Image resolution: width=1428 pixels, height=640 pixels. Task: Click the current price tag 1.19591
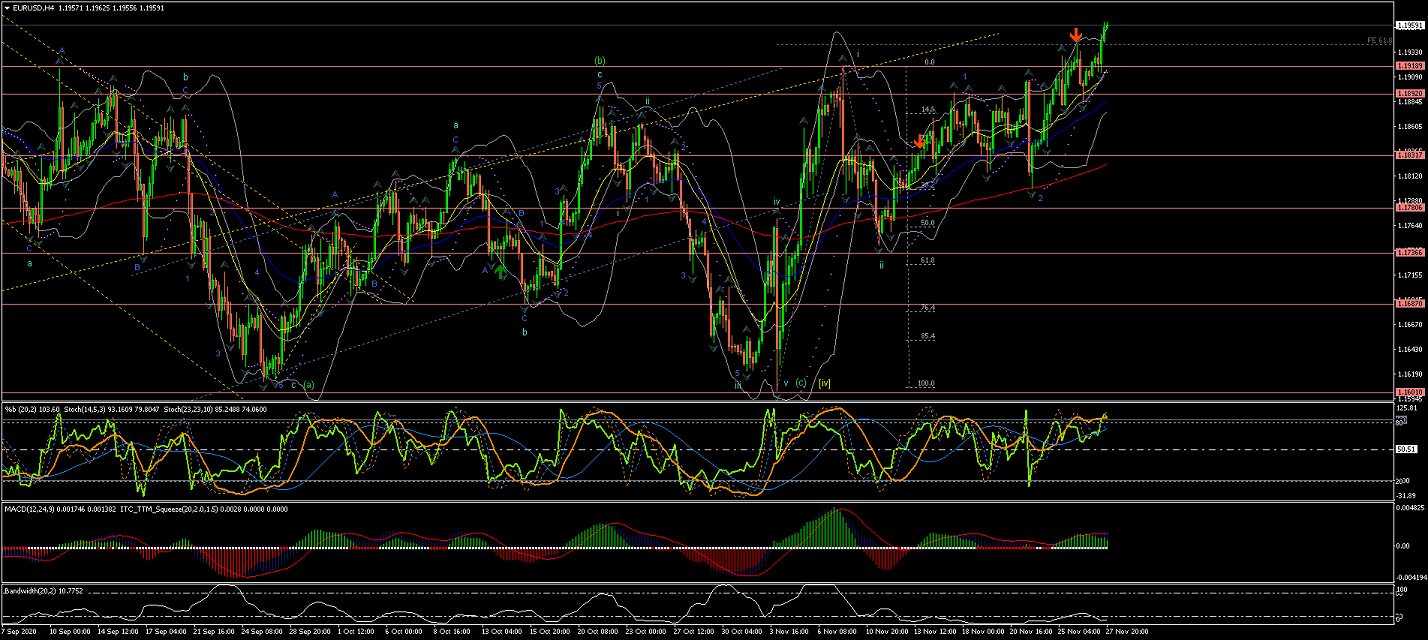pyautogui.click(x=1410, y=25)
